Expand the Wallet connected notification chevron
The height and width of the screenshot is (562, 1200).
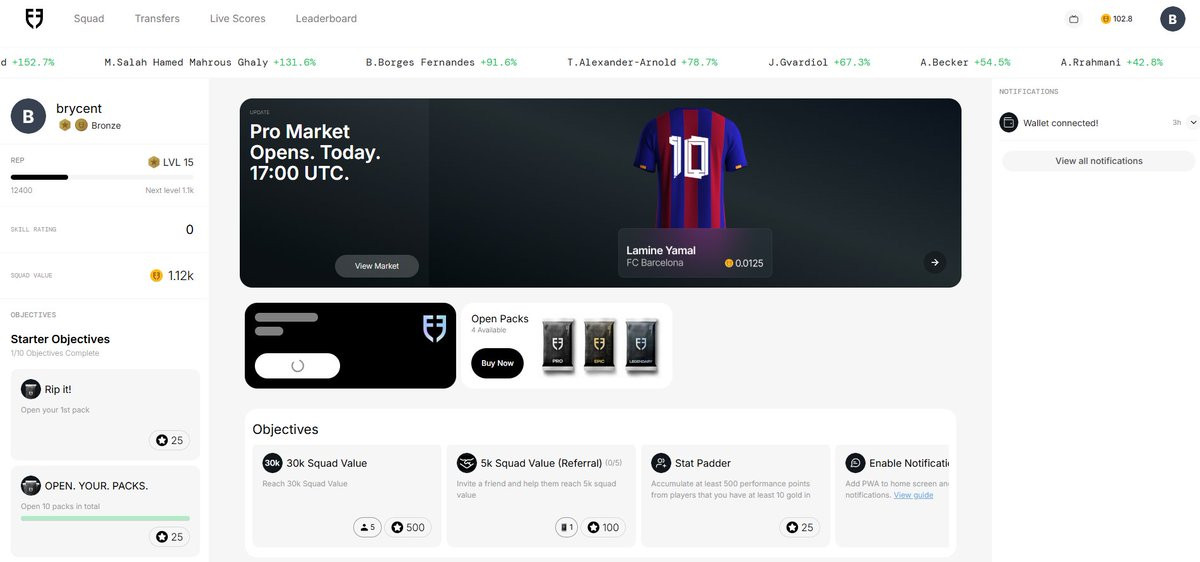[1193, 122]
